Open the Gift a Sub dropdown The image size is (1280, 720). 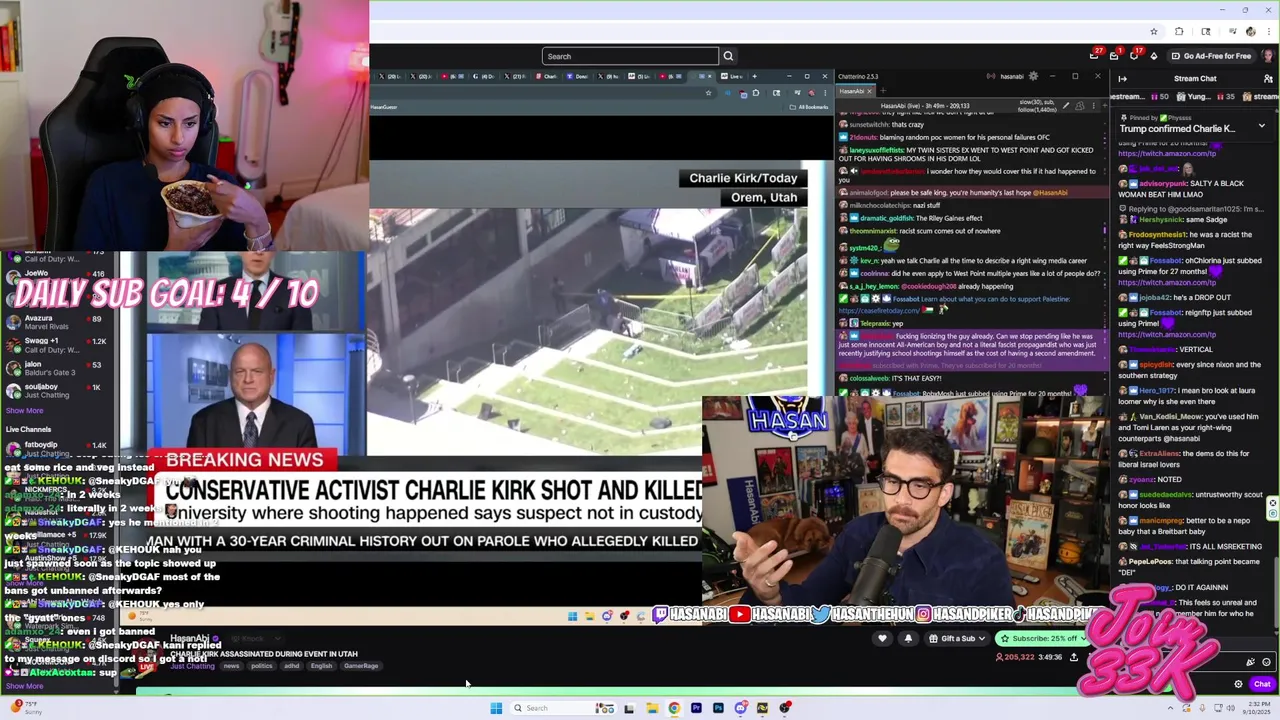(x=957, y=638)
